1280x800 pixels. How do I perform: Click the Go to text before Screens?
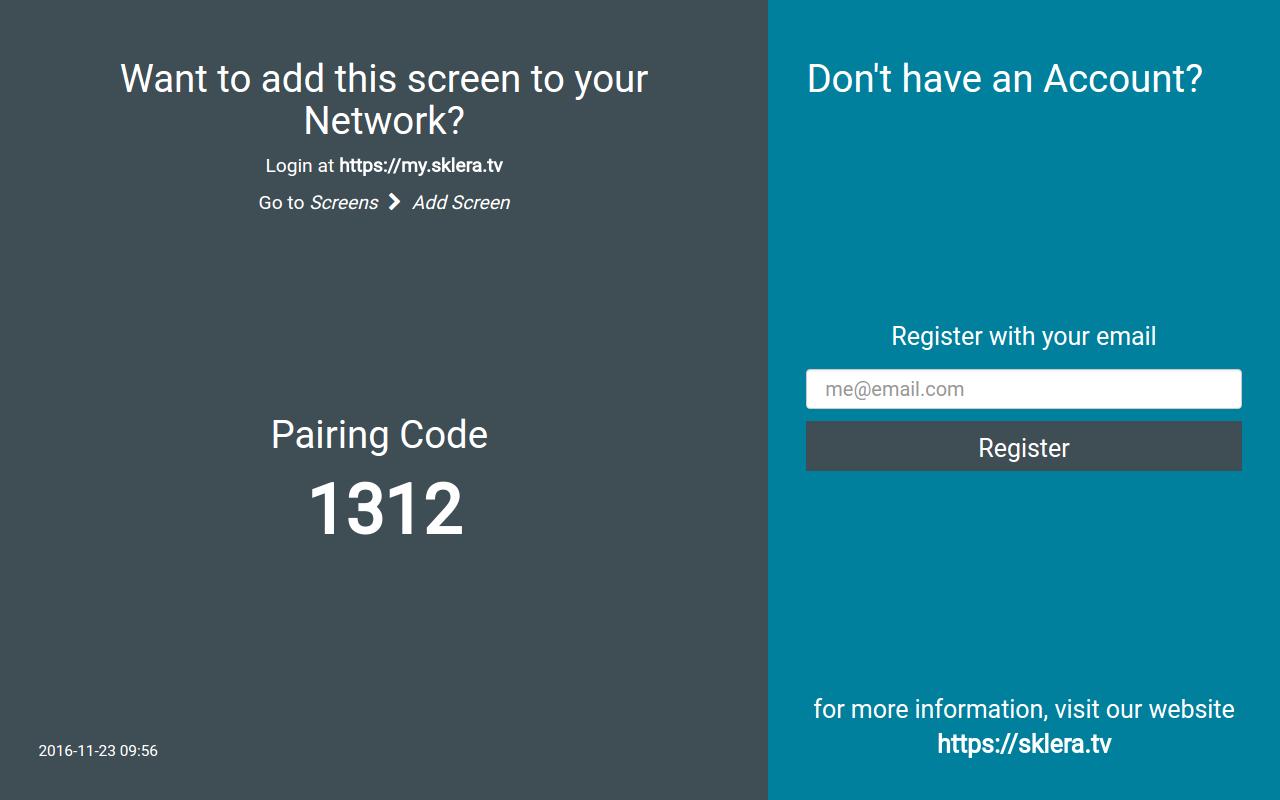coord(281,202)
